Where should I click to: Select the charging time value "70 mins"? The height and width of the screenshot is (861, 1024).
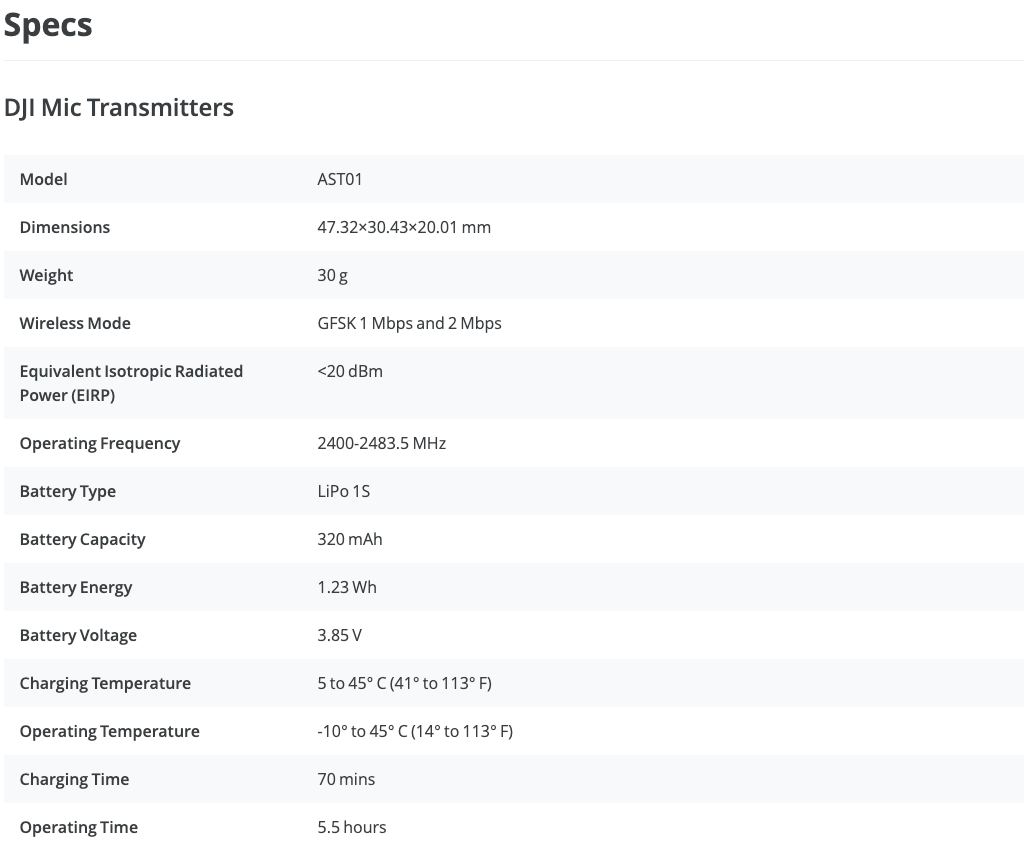pos(346,779)
